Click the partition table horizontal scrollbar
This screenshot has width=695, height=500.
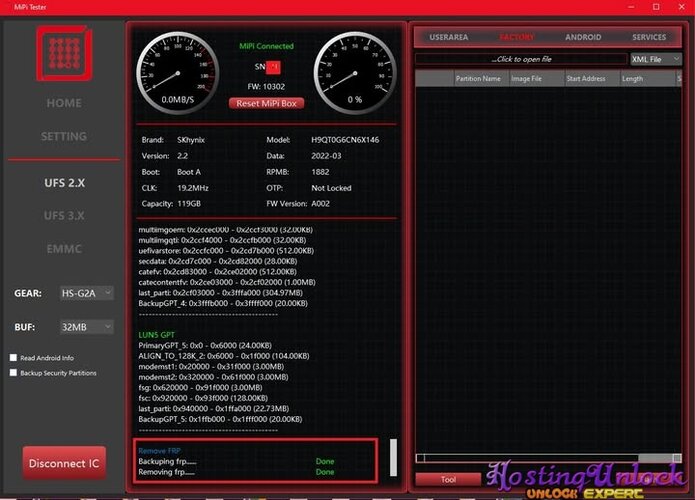[x=548, y=458]
